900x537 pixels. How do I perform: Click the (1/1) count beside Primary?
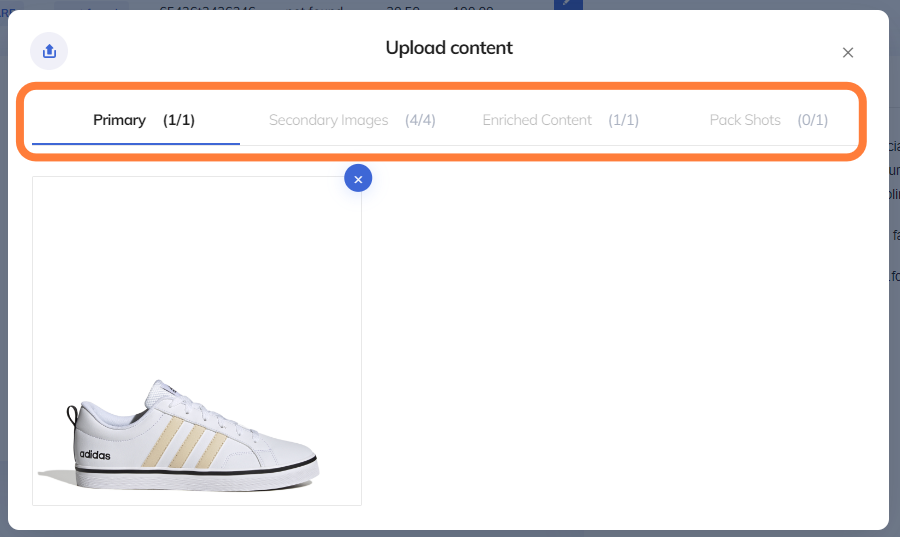pyautogui.click(x=179, y=120)
